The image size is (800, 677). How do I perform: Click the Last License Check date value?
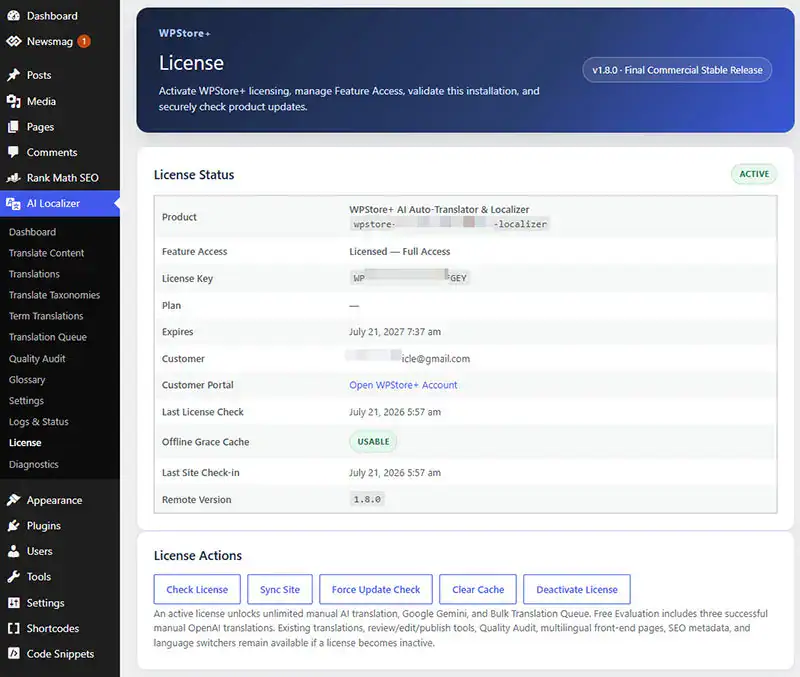click(395, 412)
